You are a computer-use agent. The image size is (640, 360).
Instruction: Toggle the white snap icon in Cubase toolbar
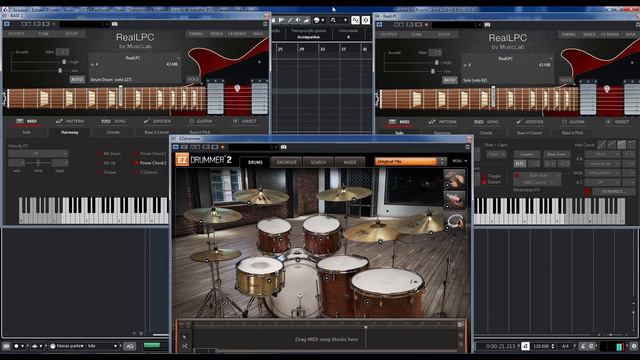356,20
